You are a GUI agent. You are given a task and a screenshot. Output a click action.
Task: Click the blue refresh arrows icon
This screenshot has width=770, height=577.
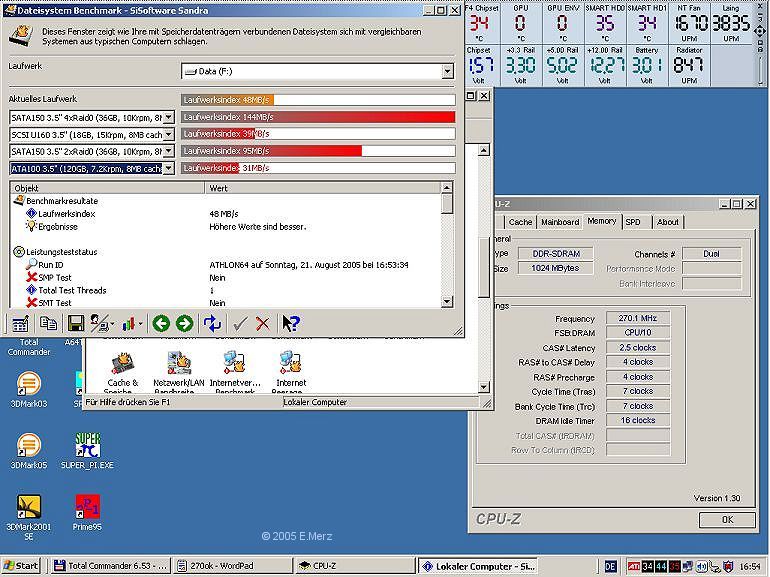[x=212, y=323]
